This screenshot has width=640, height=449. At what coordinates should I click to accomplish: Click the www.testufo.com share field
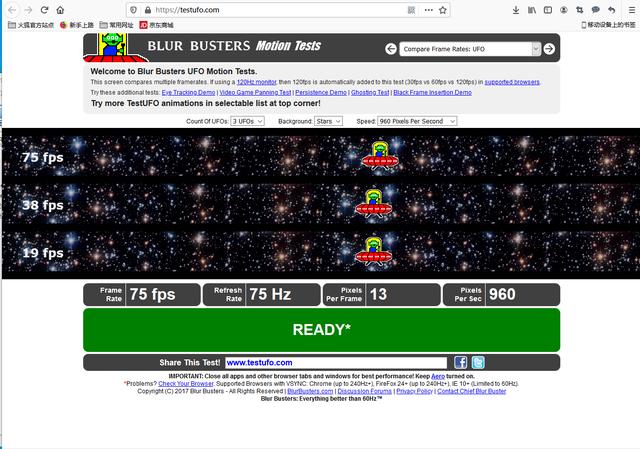[x=336, y=362]
